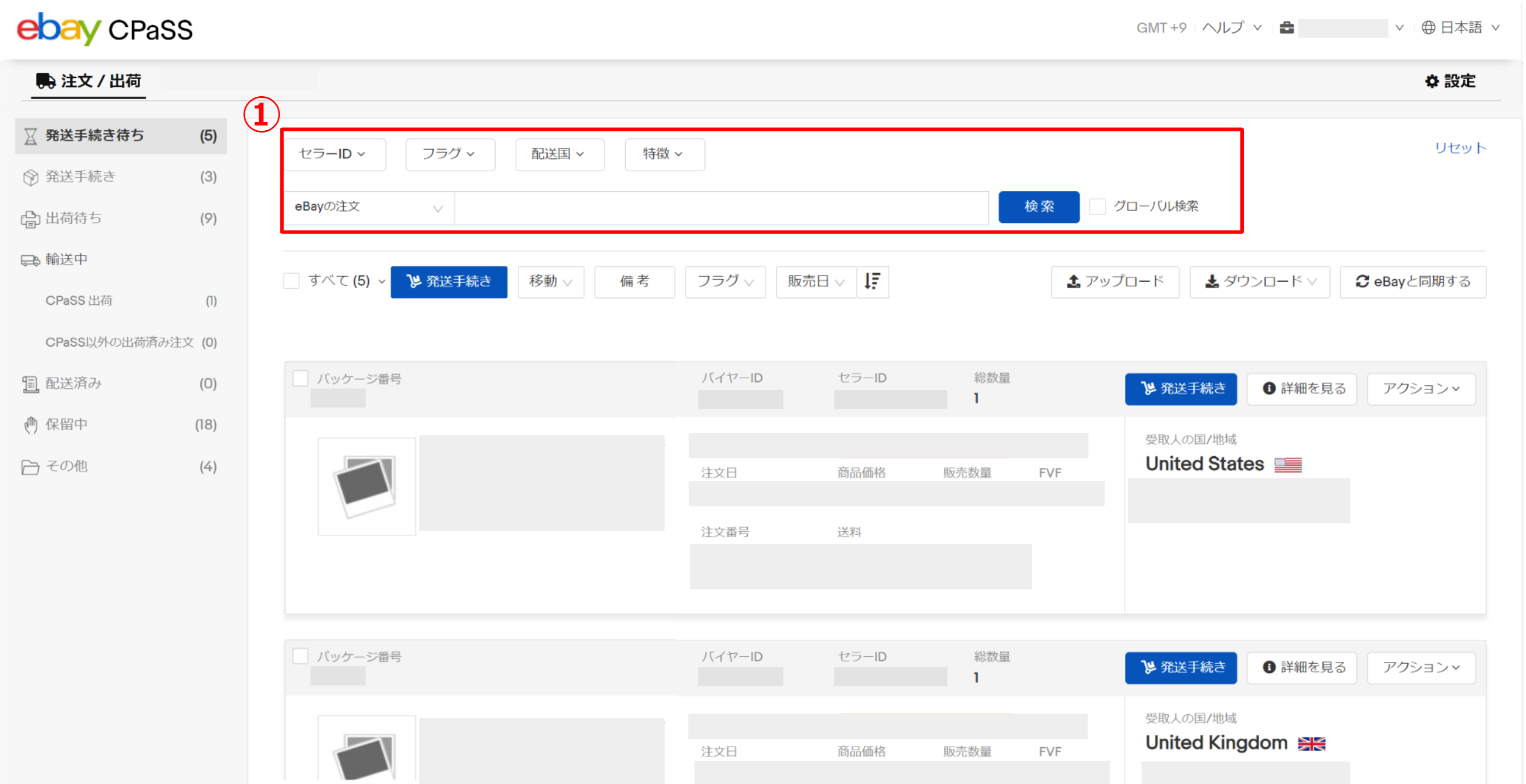Screen dimensions: 1526x784
Task: Open the アクション dropdown on the first order
Action: pyautogui.click(x=1420, y=388)
